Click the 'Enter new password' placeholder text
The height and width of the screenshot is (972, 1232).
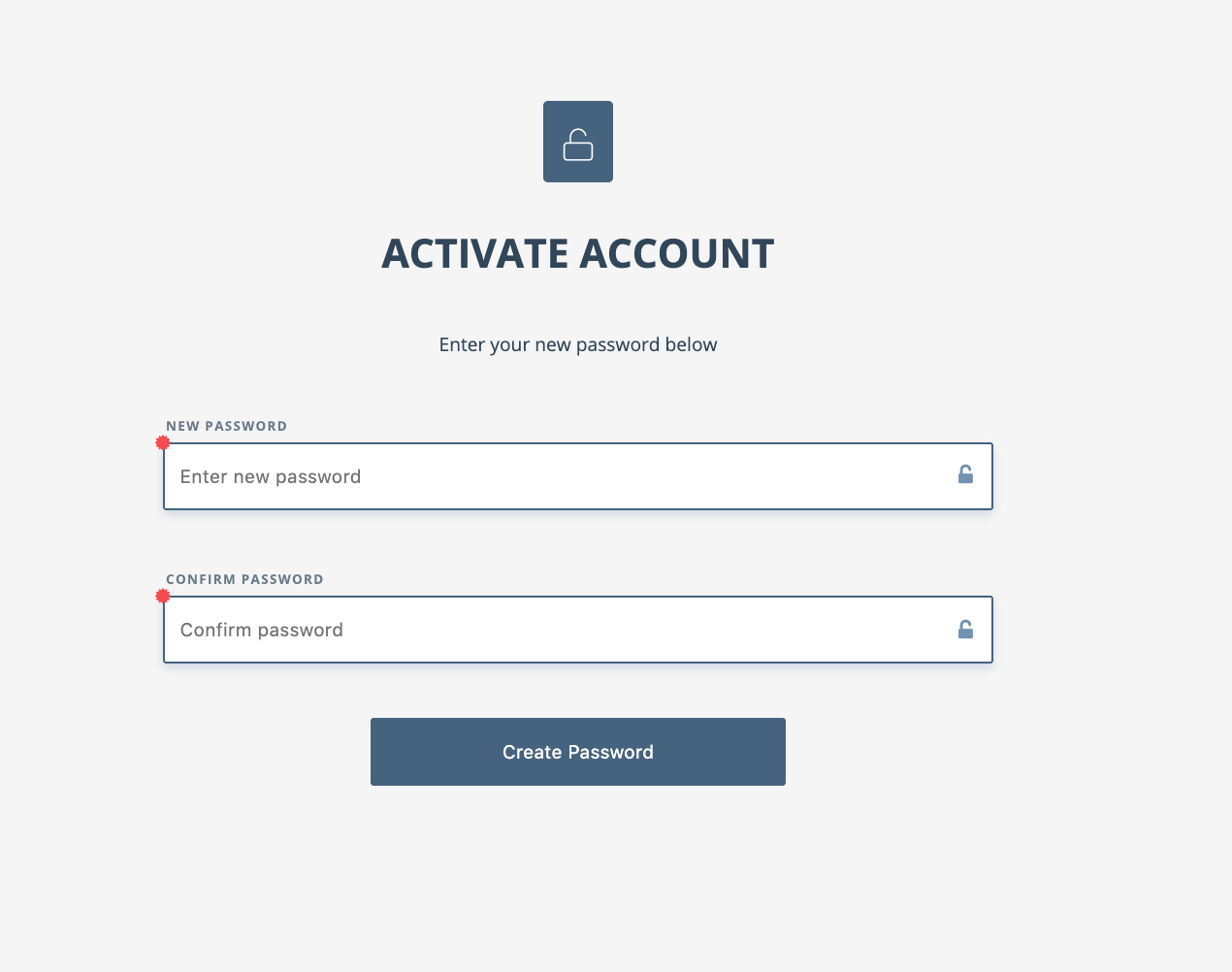click(271, 476)
